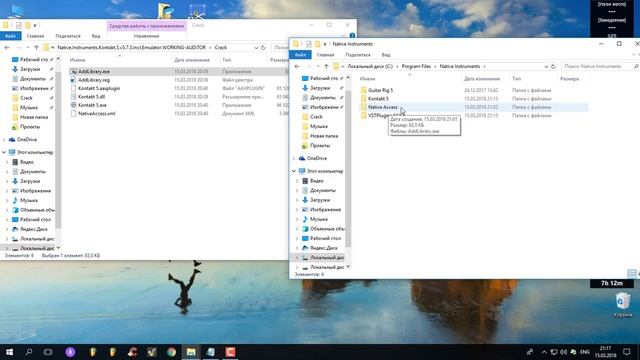Expand OneDrive in Native Instruments window sidebar
The width and height of the screenshot is (640, 360).
[x=294, y=158]
